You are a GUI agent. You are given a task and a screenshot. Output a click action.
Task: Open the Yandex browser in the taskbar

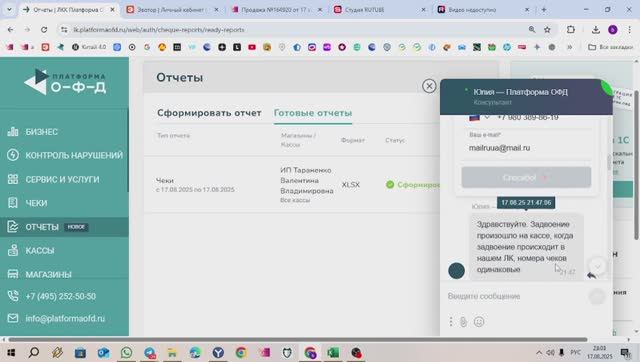tap(218, 353)
